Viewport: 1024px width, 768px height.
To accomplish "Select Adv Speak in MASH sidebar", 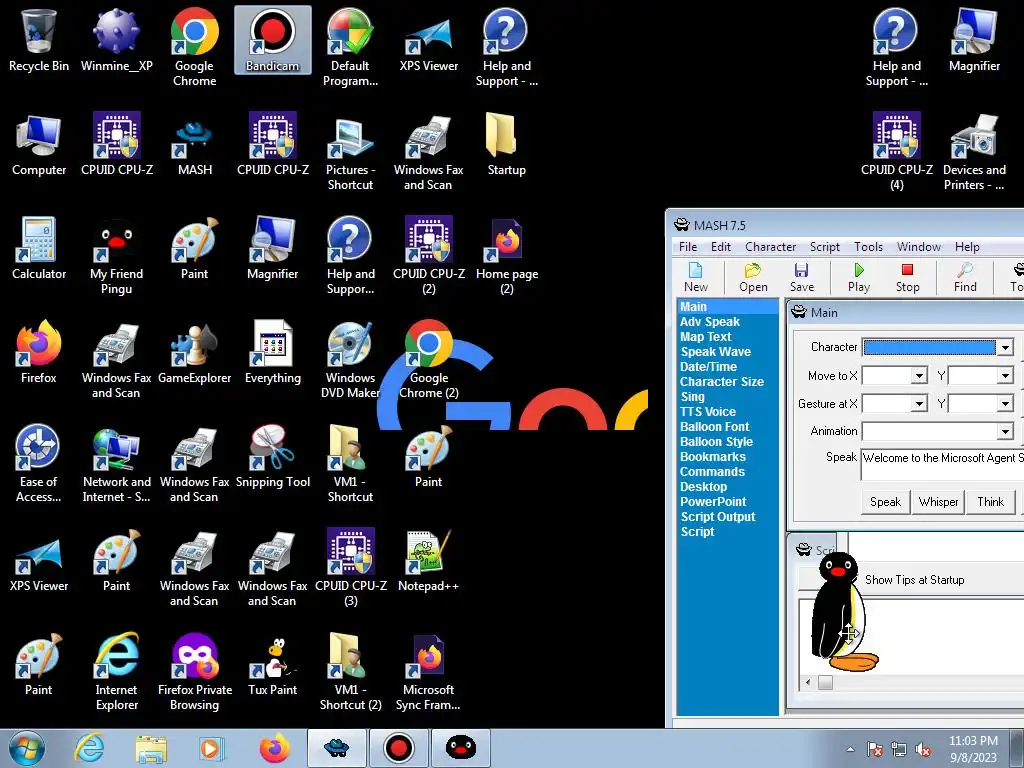I will point(710,321).
